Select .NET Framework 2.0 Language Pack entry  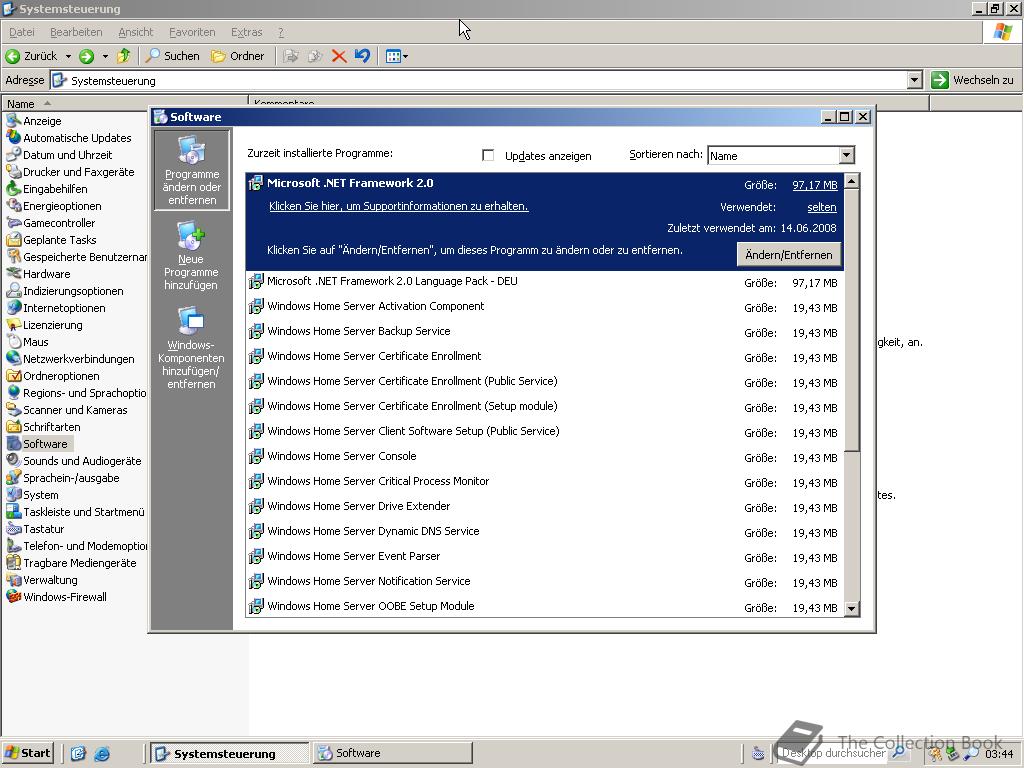click(x=545, y=281)
